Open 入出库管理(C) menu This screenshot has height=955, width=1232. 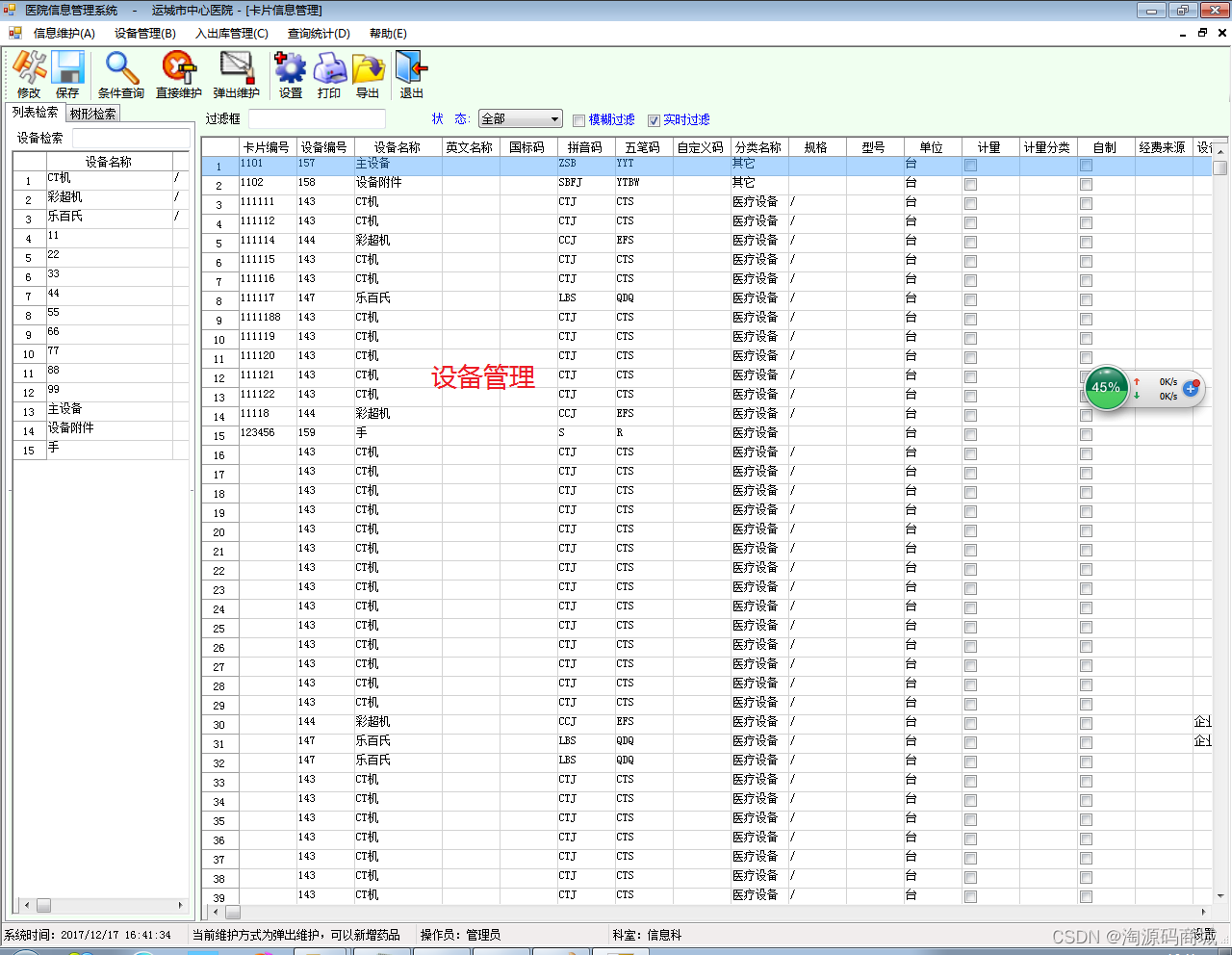(232, 34)
